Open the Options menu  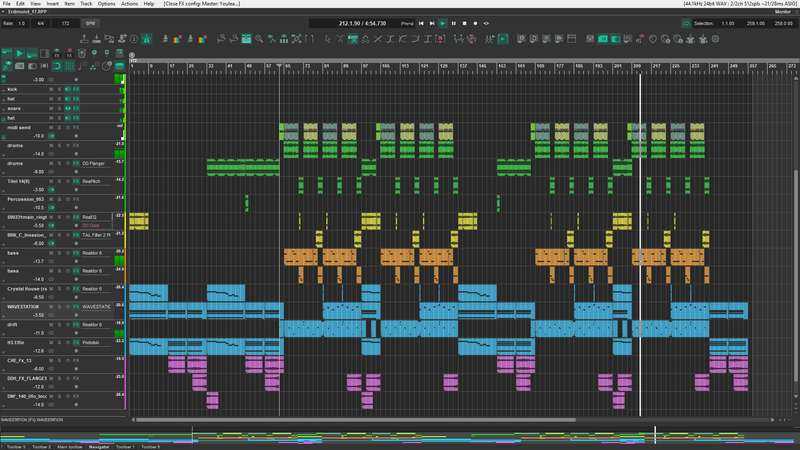[x=106, y=4]
